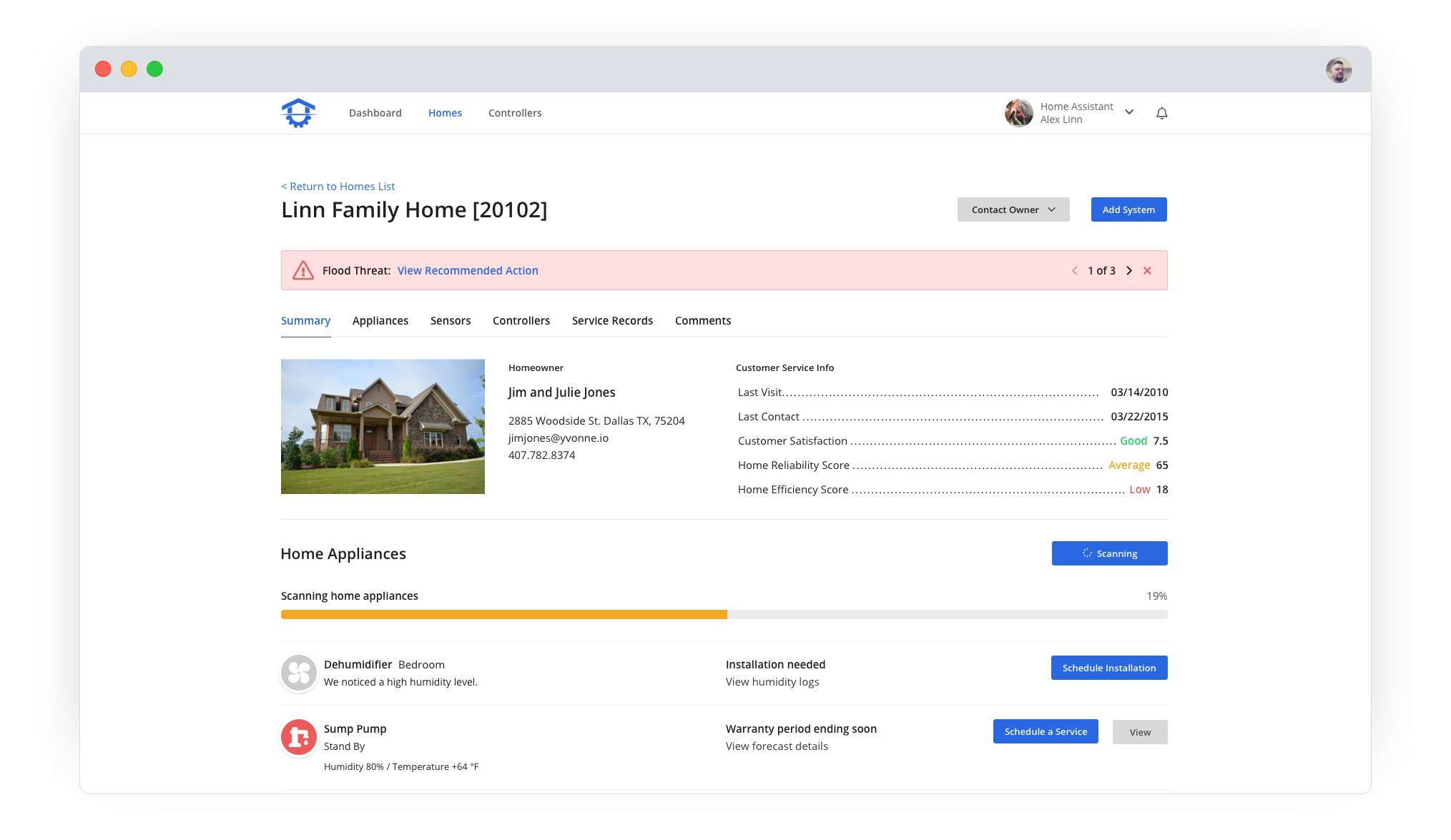
Task: Click the red Sump Pump icon
Action: coord(299,737)
